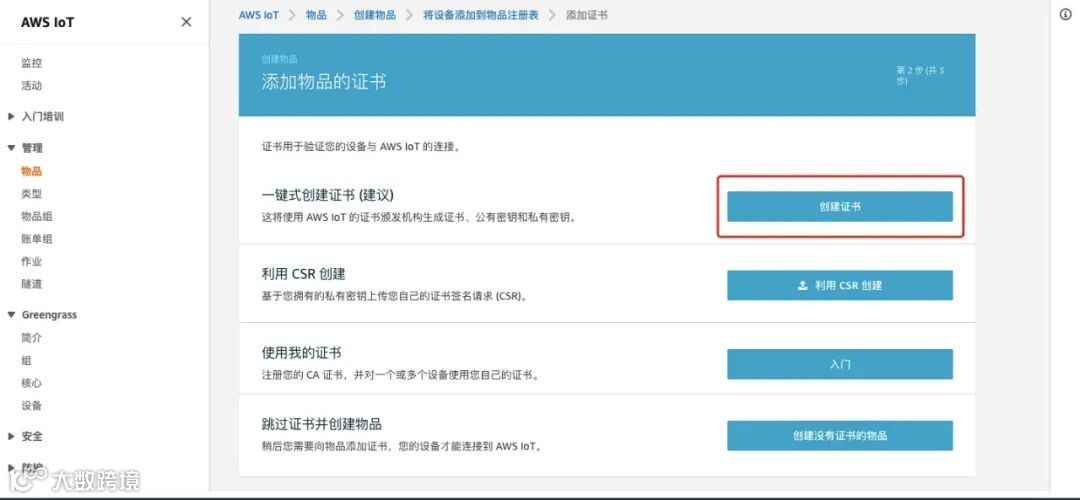Collapse the Greengrass section arrow
1080x500 pixels.
pyautogui.click(x=11, y=315)
